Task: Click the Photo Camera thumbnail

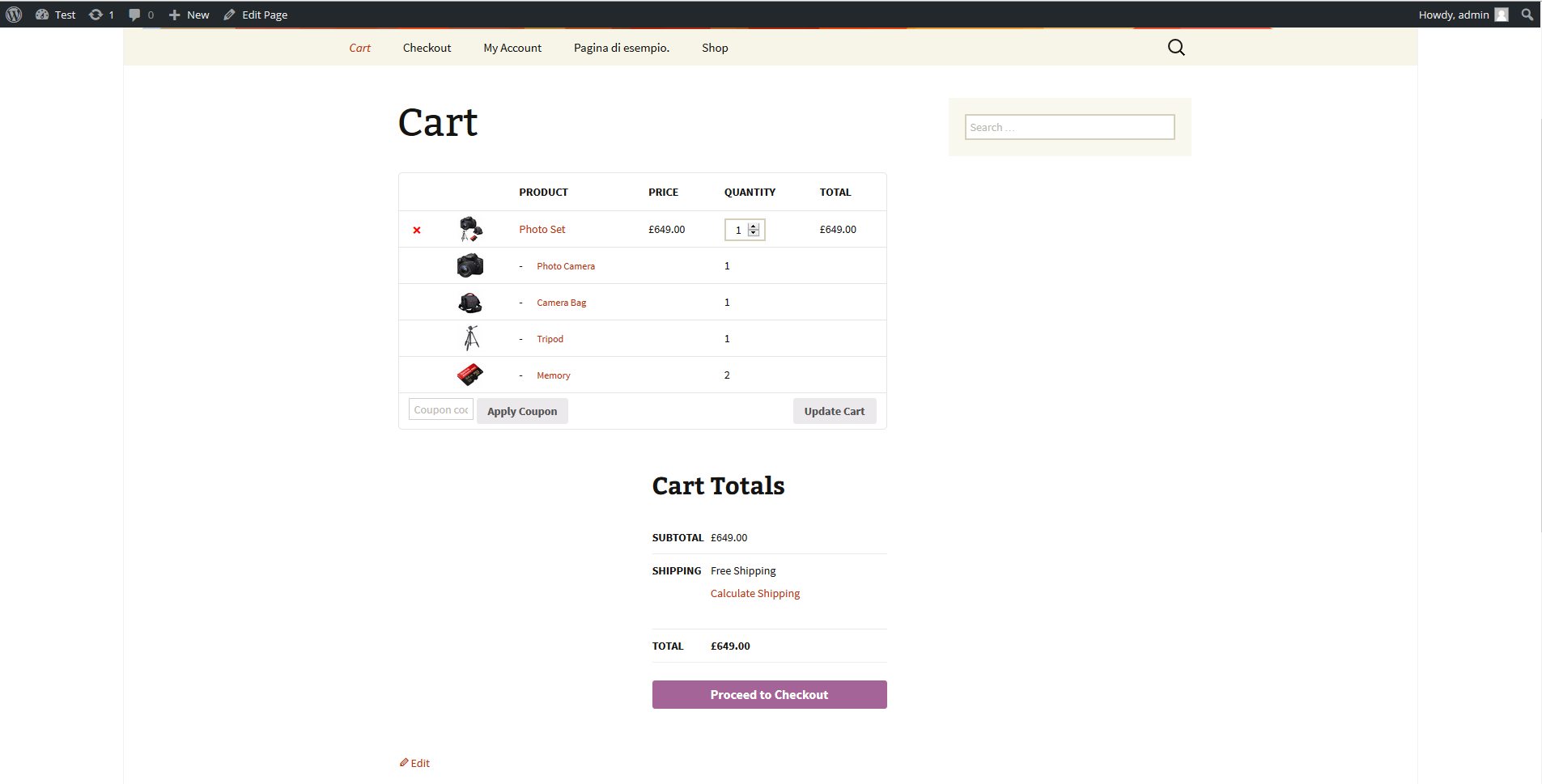Action: (x=469, y=266)
